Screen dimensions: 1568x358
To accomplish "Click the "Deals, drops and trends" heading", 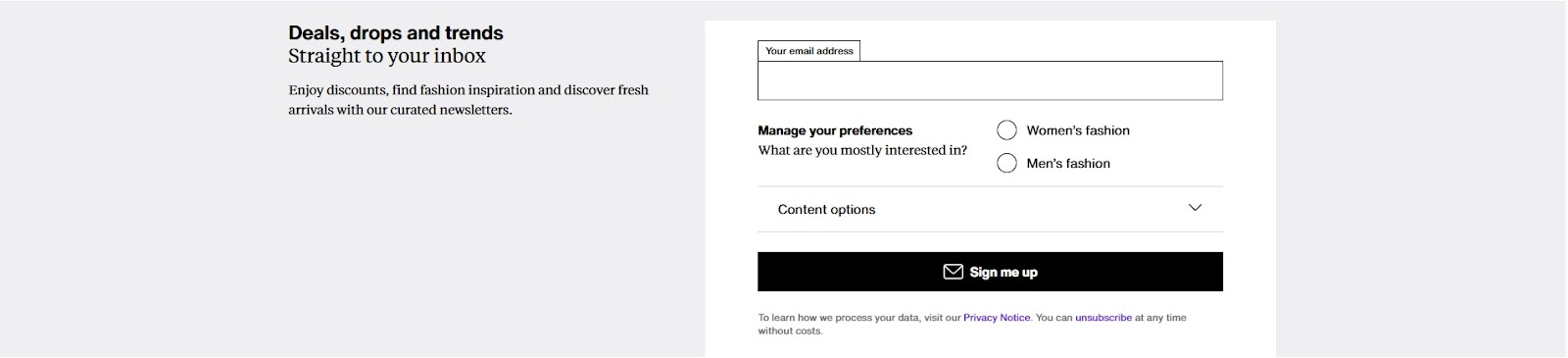I will (x=396, y=32).
